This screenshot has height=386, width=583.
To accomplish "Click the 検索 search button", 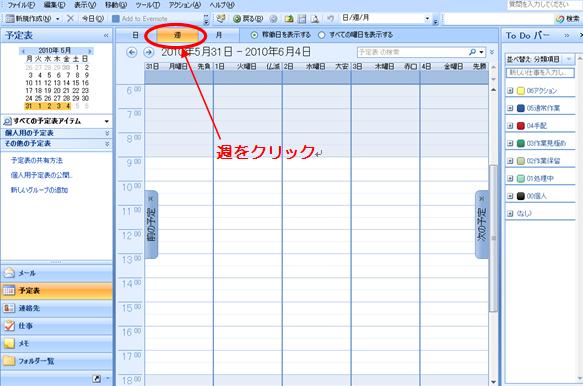I will (x=568, y=19).
